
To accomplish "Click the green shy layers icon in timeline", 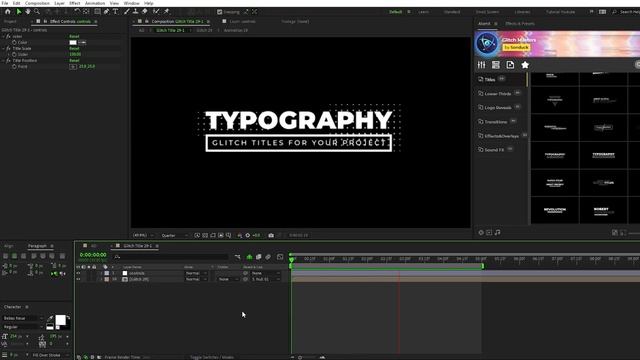I will (x=249, y=257).
